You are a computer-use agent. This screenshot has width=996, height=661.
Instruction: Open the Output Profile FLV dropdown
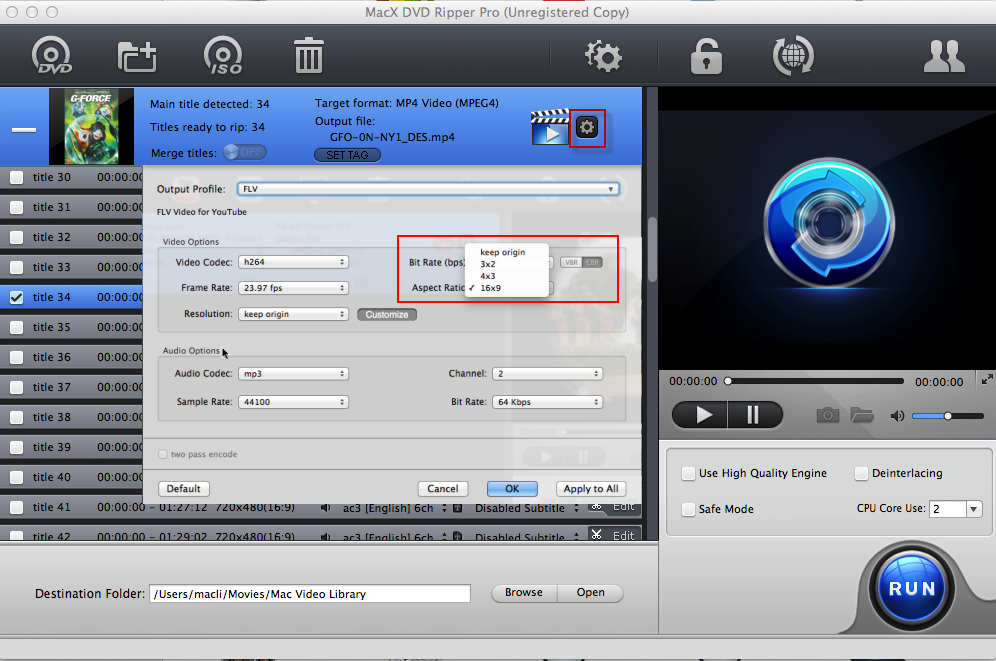[428, 189]
